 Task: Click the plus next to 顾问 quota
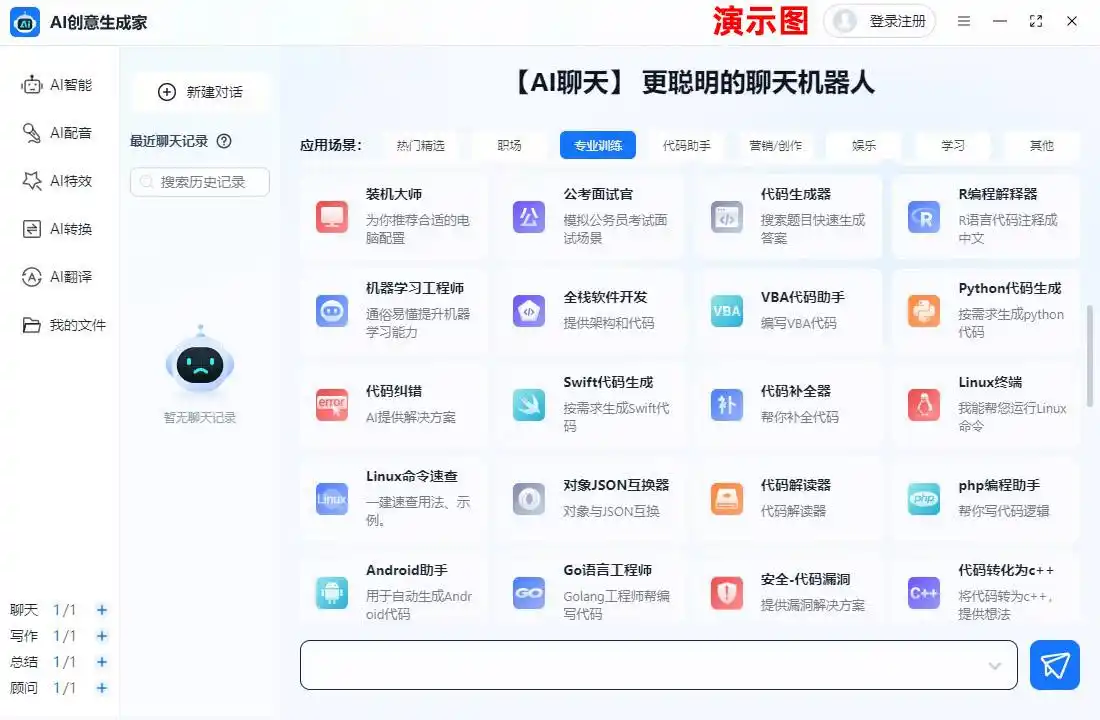pyautogui.click(x=102, y=688)
